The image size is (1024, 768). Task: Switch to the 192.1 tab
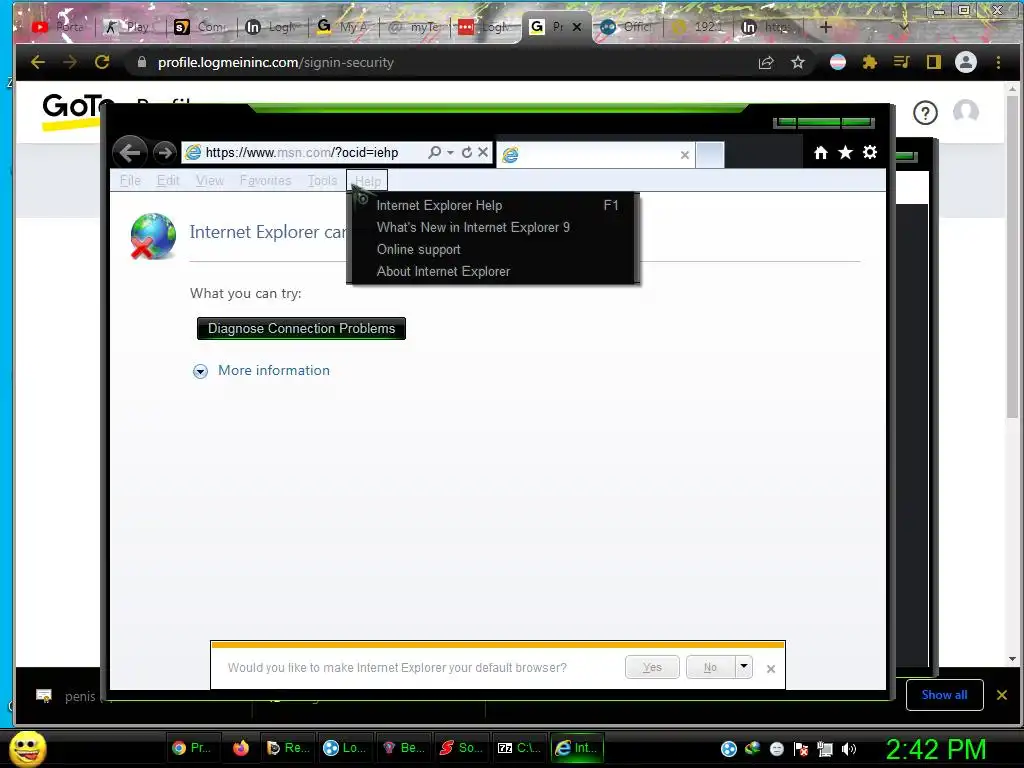[697, 27]
